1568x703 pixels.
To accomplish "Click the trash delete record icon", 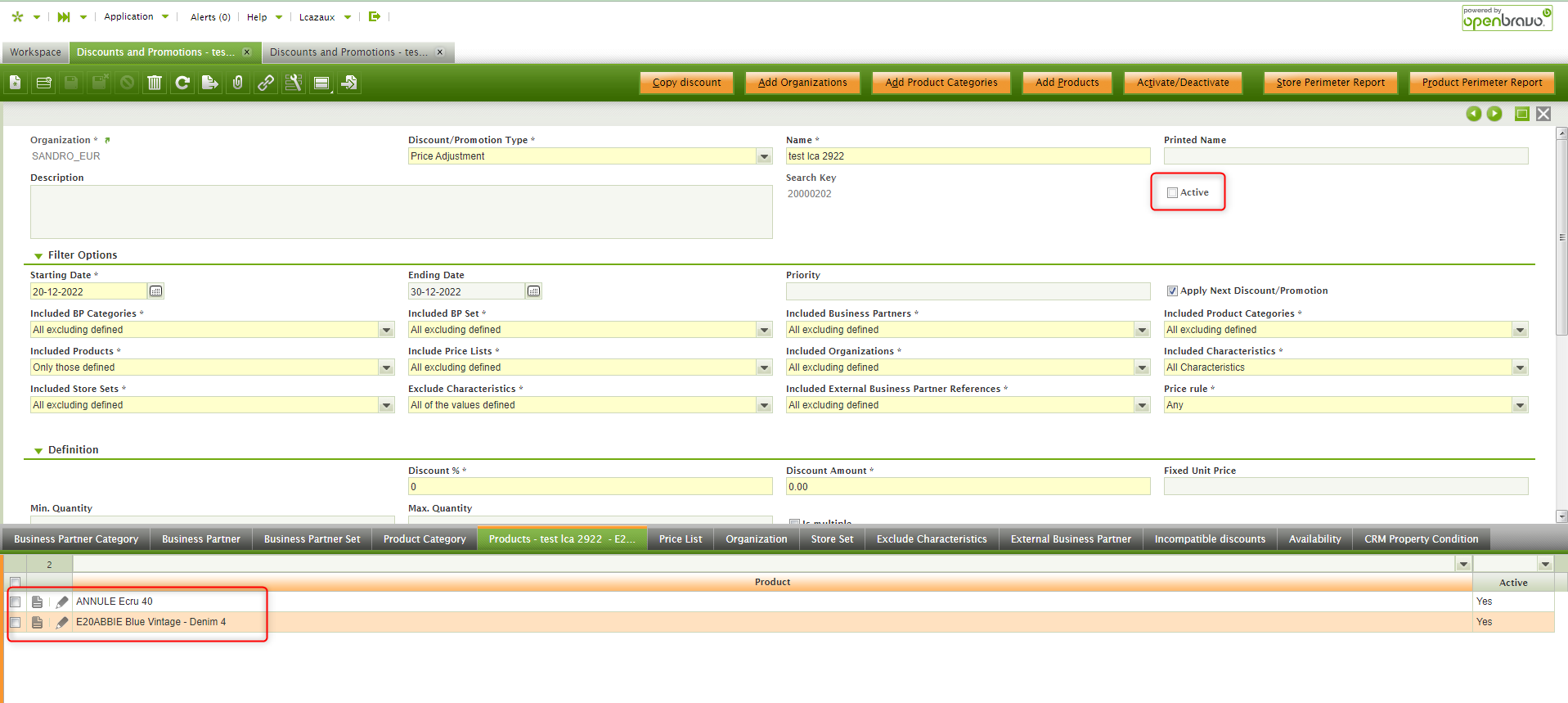I will point(155,83).
